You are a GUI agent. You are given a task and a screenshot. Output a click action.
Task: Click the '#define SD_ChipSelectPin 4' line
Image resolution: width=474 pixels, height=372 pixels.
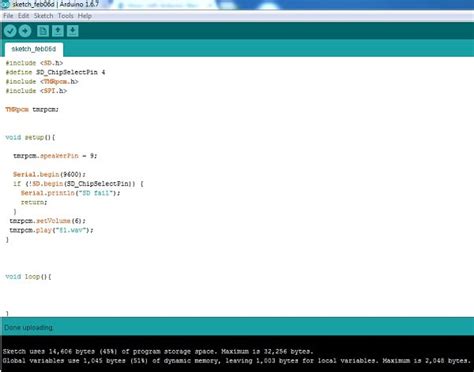[x=55, y=72]
